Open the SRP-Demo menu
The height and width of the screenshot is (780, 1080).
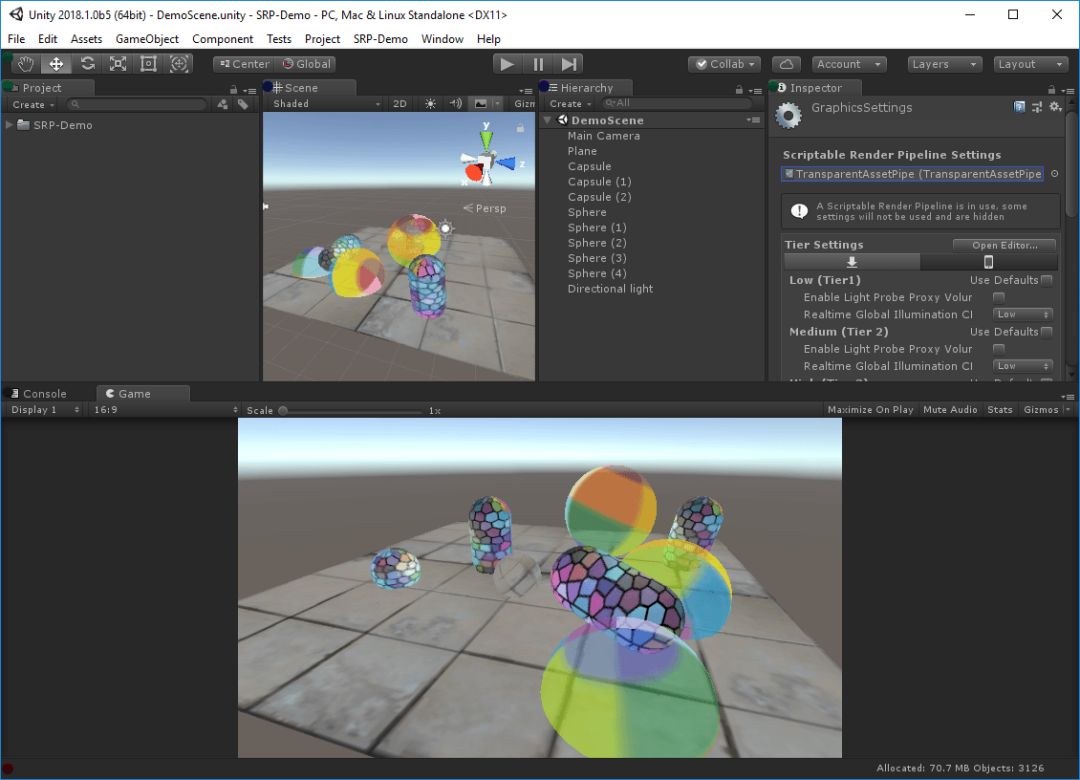[380, 39]
